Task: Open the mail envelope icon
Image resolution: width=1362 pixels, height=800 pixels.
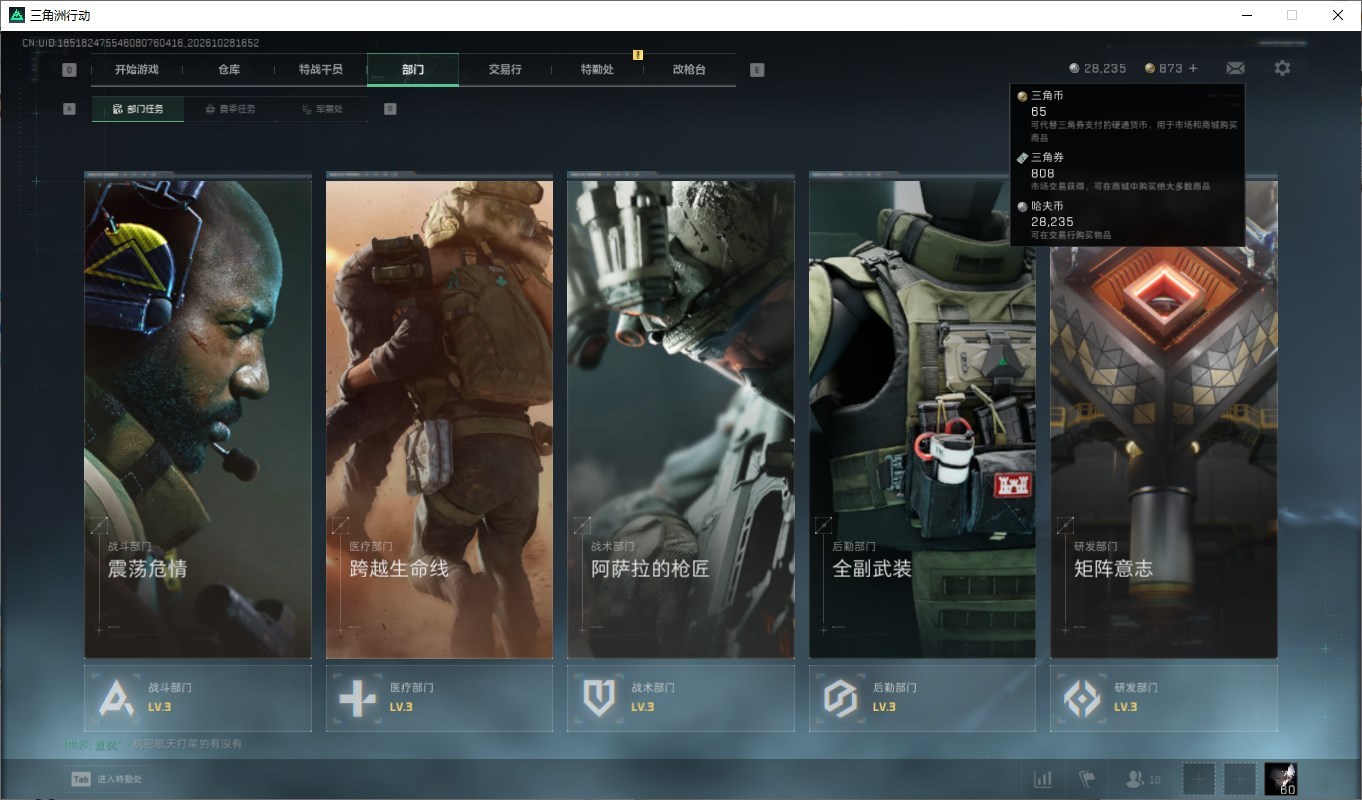Action: click(1235, 68)
